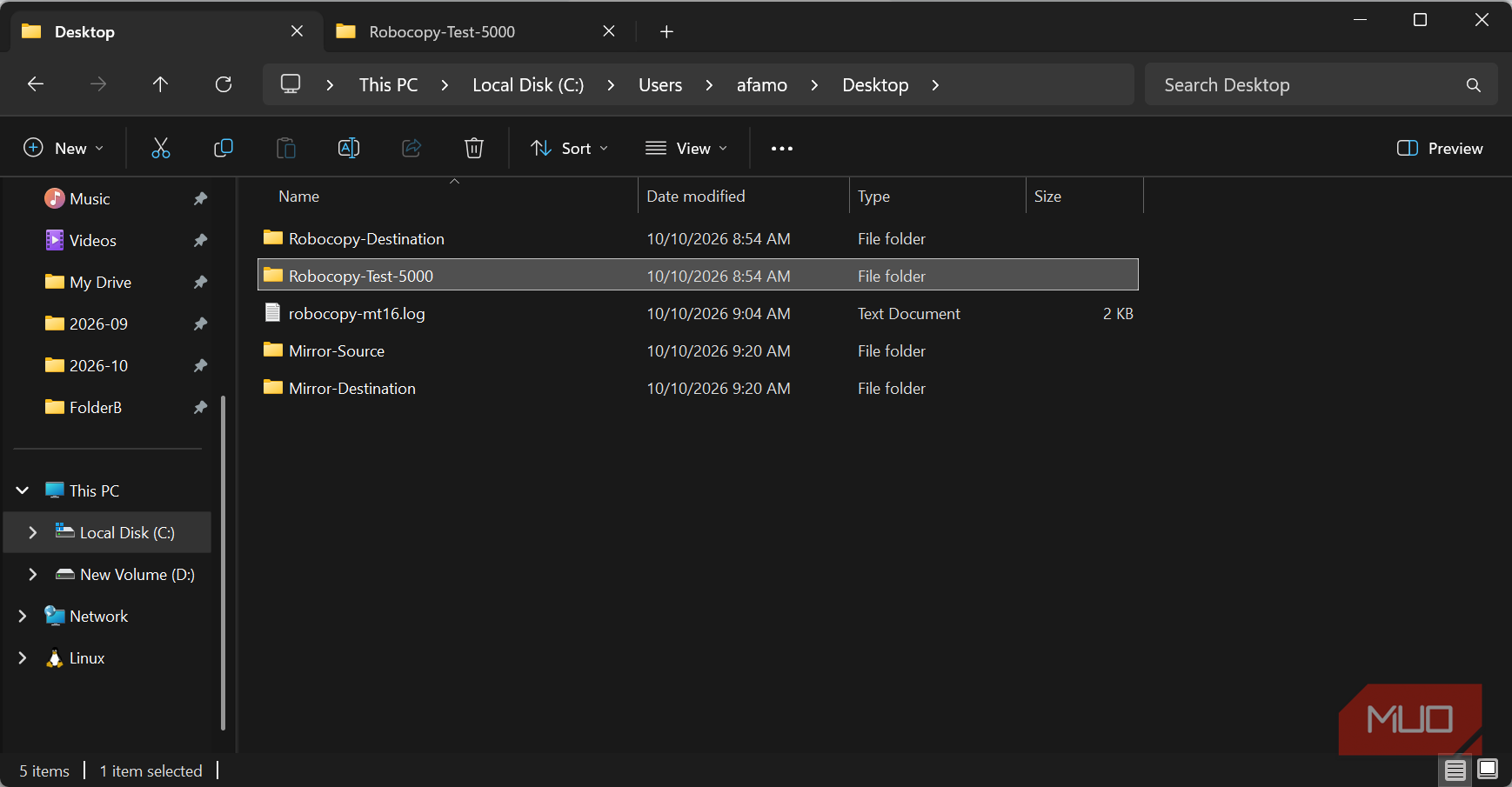Screen dimensions: 1512x787
Task: Close the Robocopy-Test-5000 tab
Action: point(609,31)
